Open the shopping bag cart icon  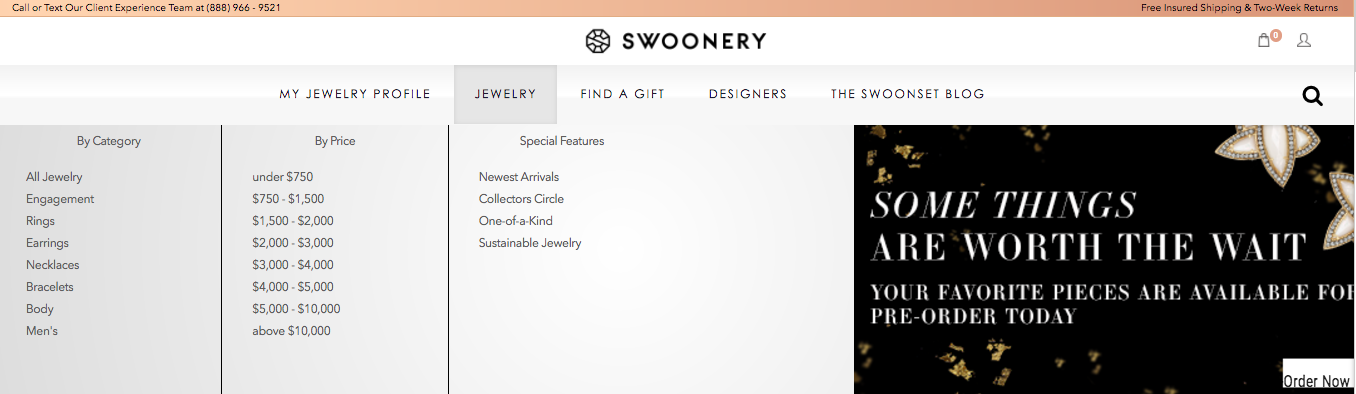pos(1265,41)
